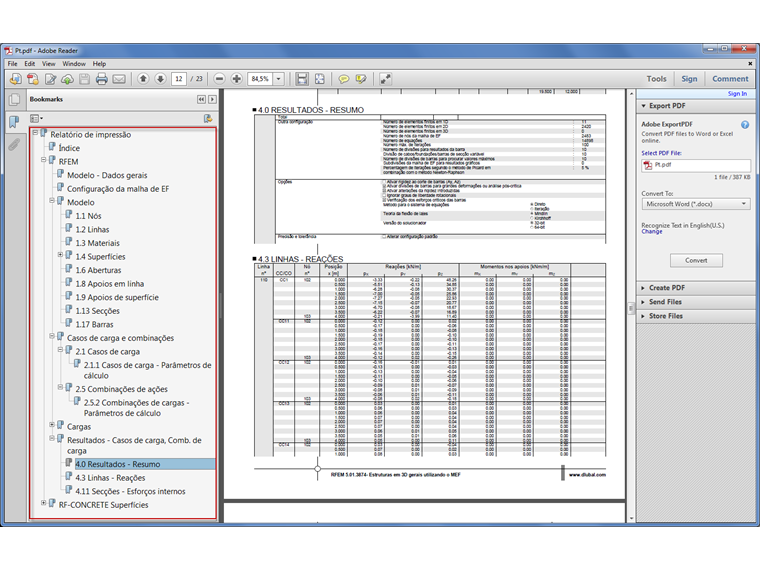Click the Highlight text icon
Image resolution: width=760 pixels, height=570 pixels.
coord(361,79)
